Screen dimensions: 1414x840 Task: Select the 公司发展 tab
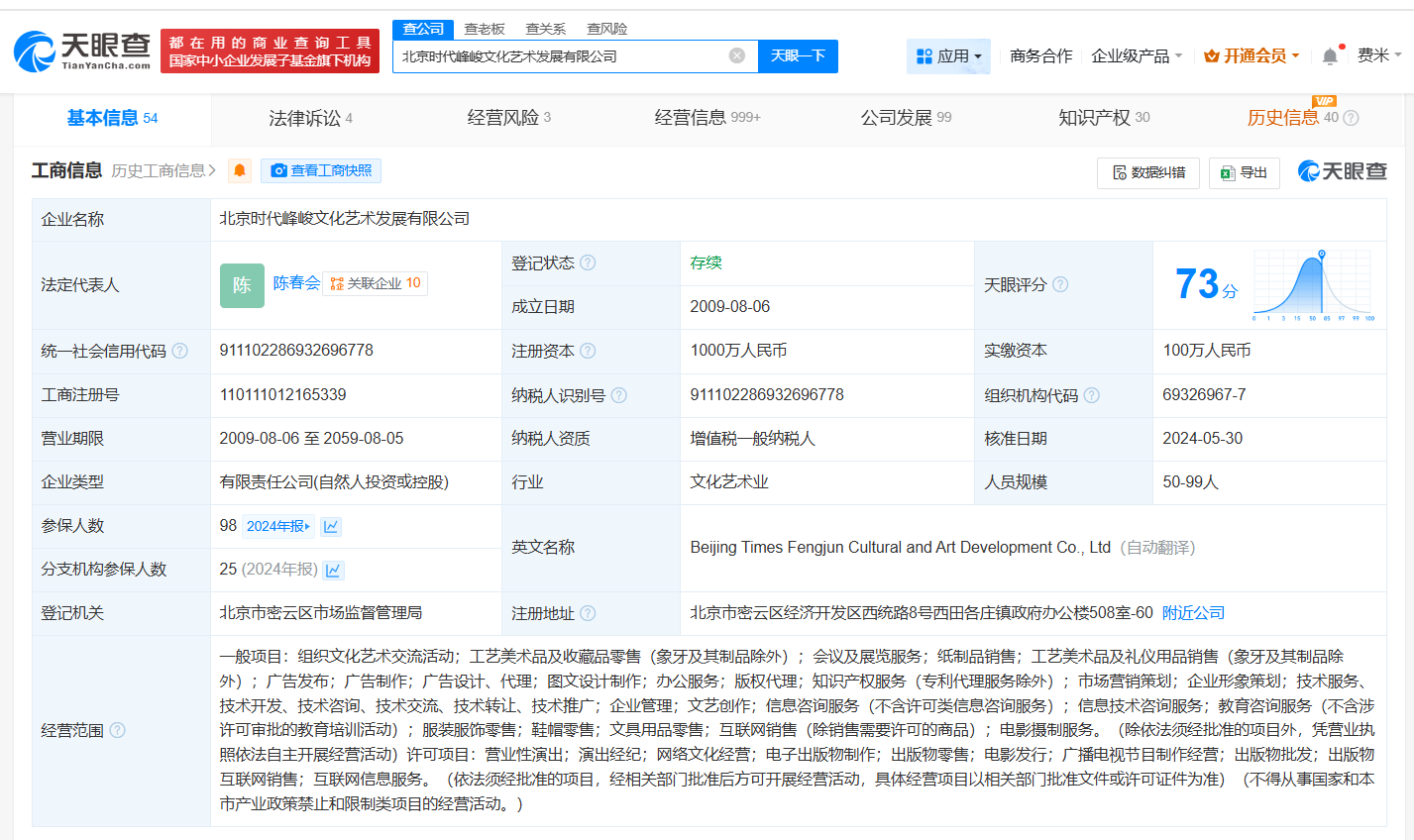pyautogui.click(x=906, y=118)
